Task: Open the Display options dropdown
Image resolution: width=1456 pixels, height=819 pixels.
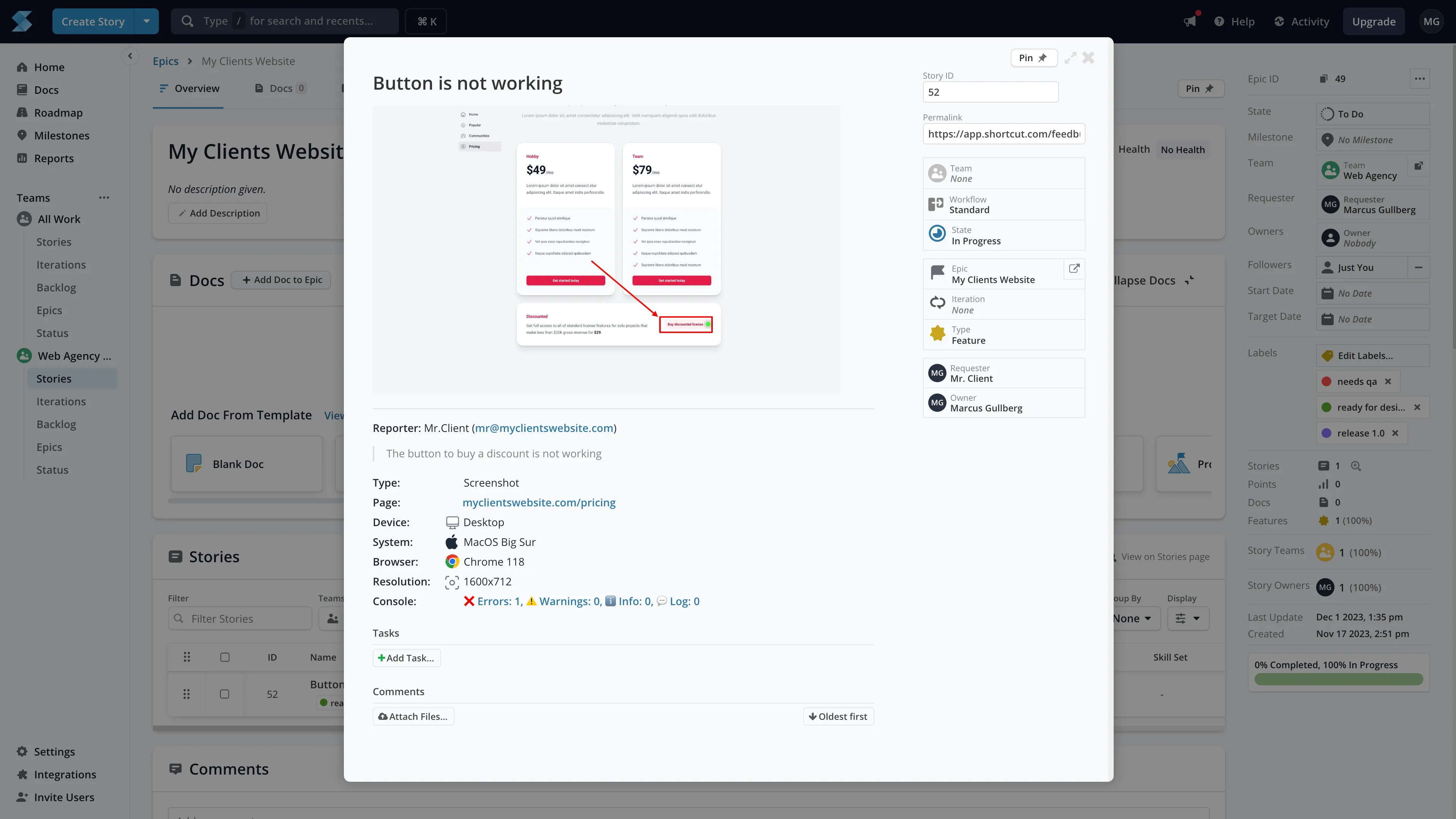Action: point(1187,619)
